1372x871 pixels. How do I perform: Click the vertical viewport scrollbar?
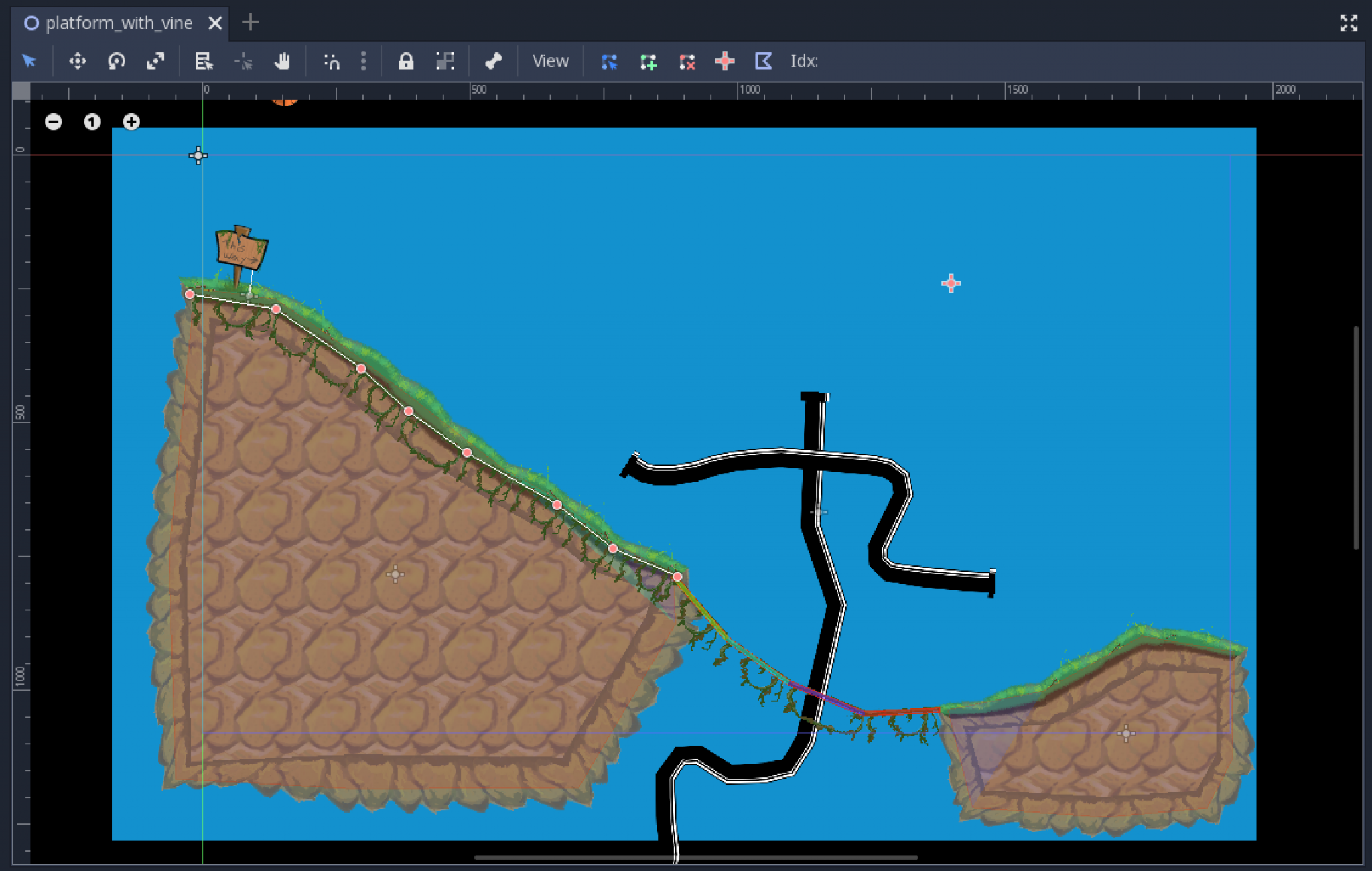pos(1356,438)
